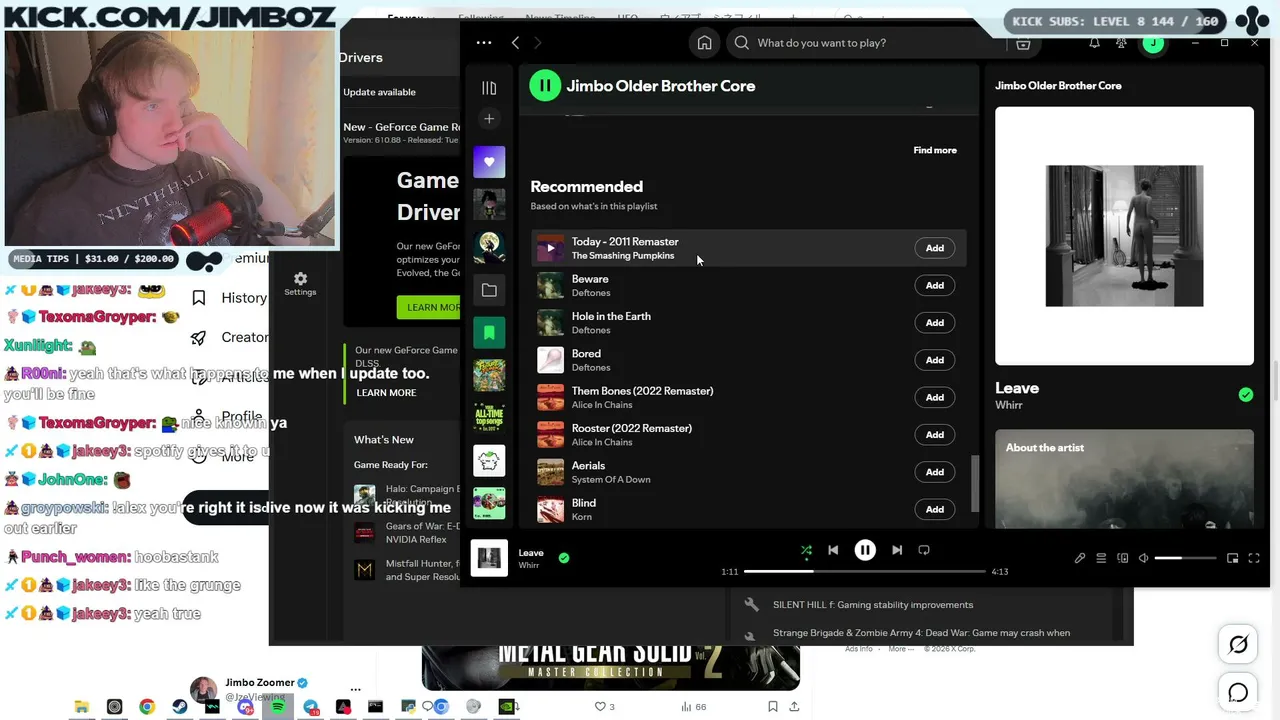Pause playback in the player bar
The height and width of the screenshot is (720, 1280).
click(865, 550)
